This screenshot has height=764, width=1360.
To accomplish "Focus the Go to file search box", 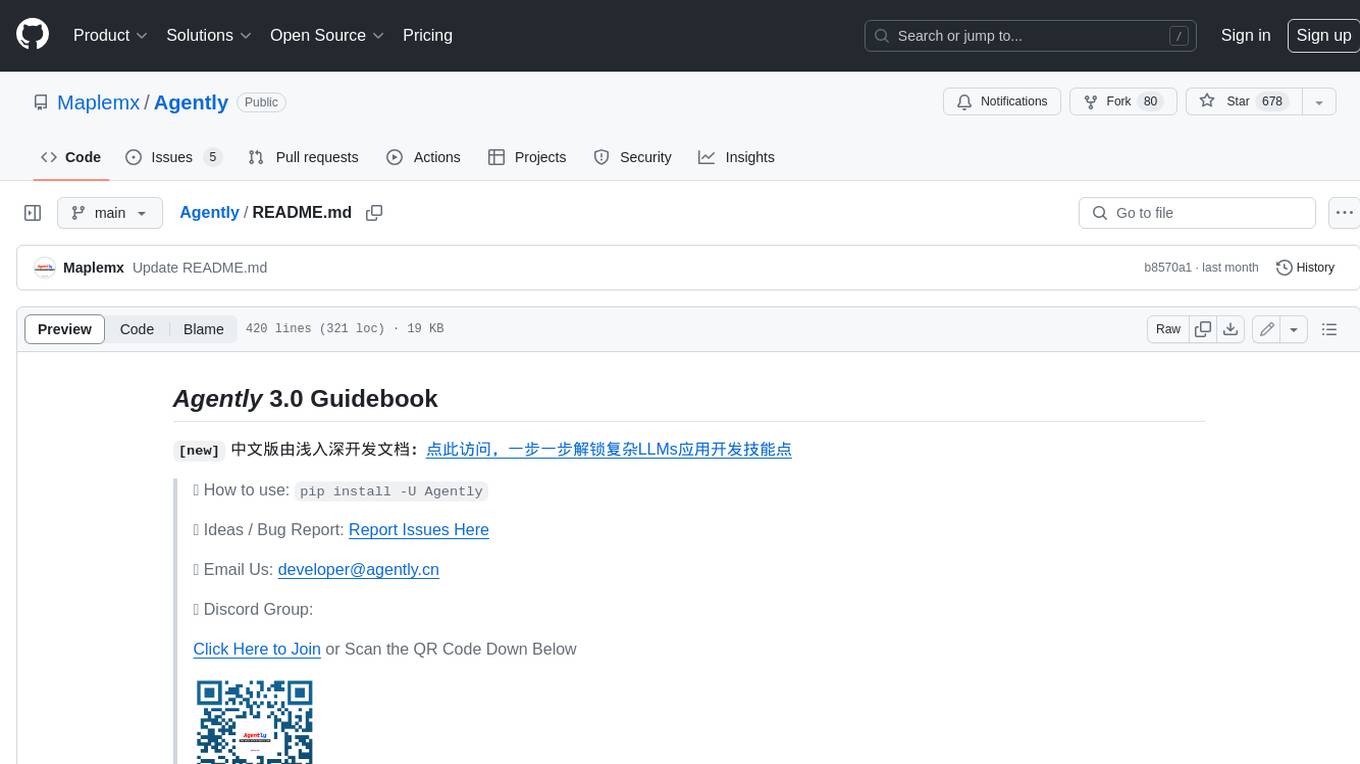I will point(1197,213).
